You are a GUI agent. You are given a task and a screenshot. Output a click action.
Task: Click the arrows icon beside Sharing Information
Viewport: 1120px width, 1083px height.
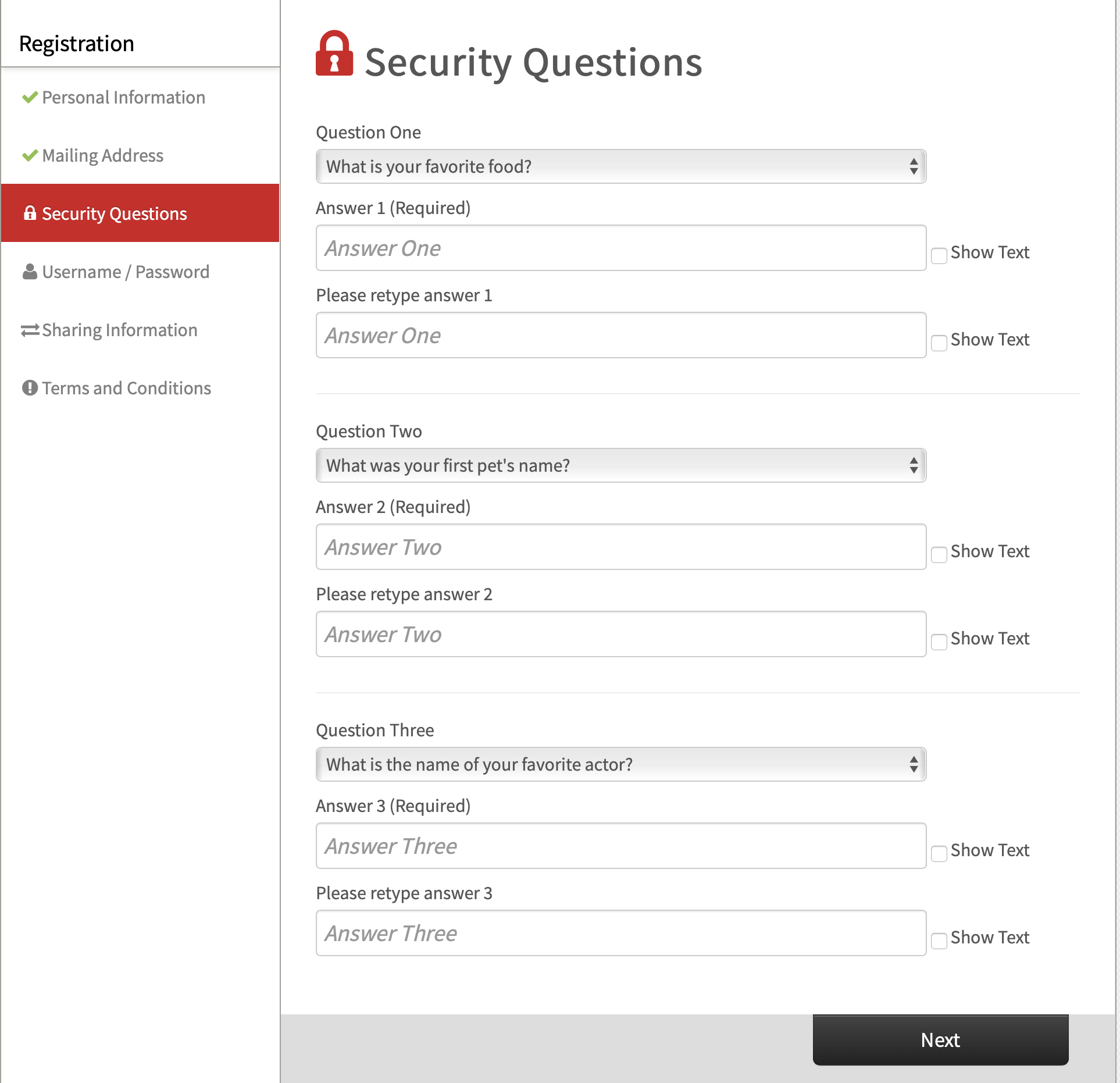30,330
